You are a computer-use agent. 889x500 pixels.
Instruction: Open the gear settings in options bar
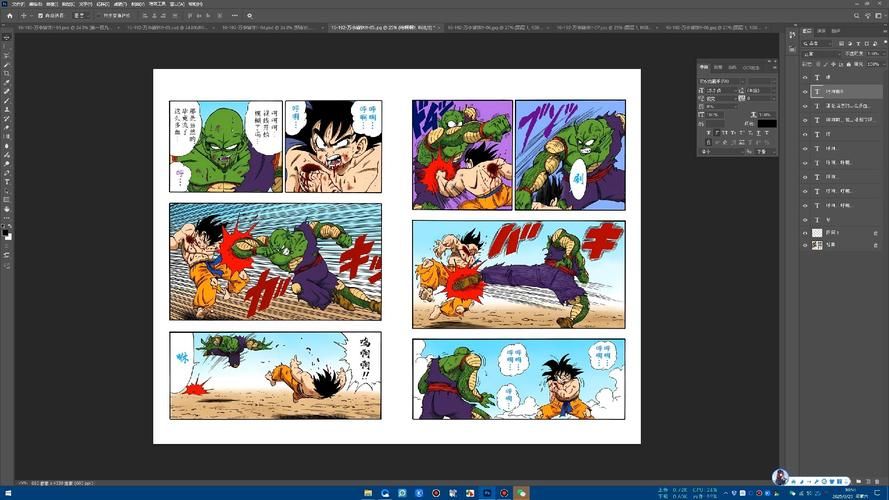click(x=249, y=16)
